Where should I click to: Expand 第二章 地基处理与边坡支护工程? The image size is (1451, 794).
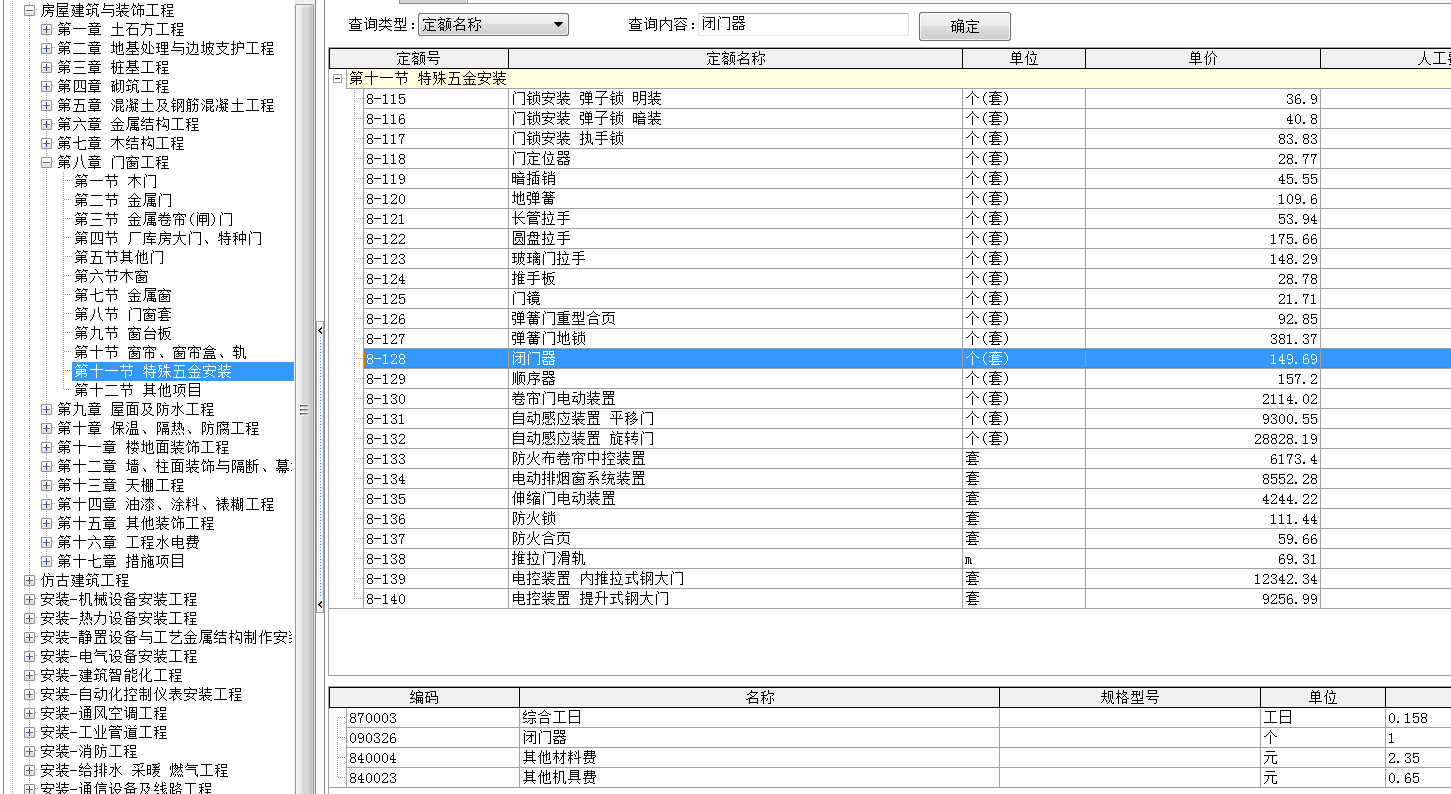tap(46, 48)
